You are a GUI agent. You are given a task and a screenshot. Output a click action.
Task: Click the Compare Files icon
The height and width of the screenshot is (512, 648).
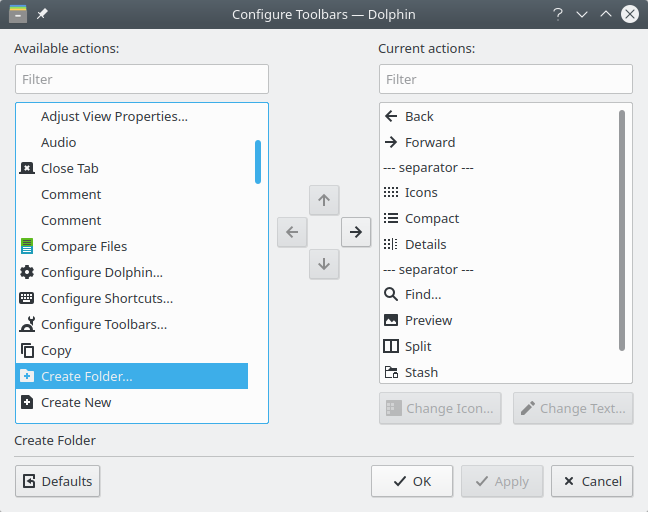27,246
